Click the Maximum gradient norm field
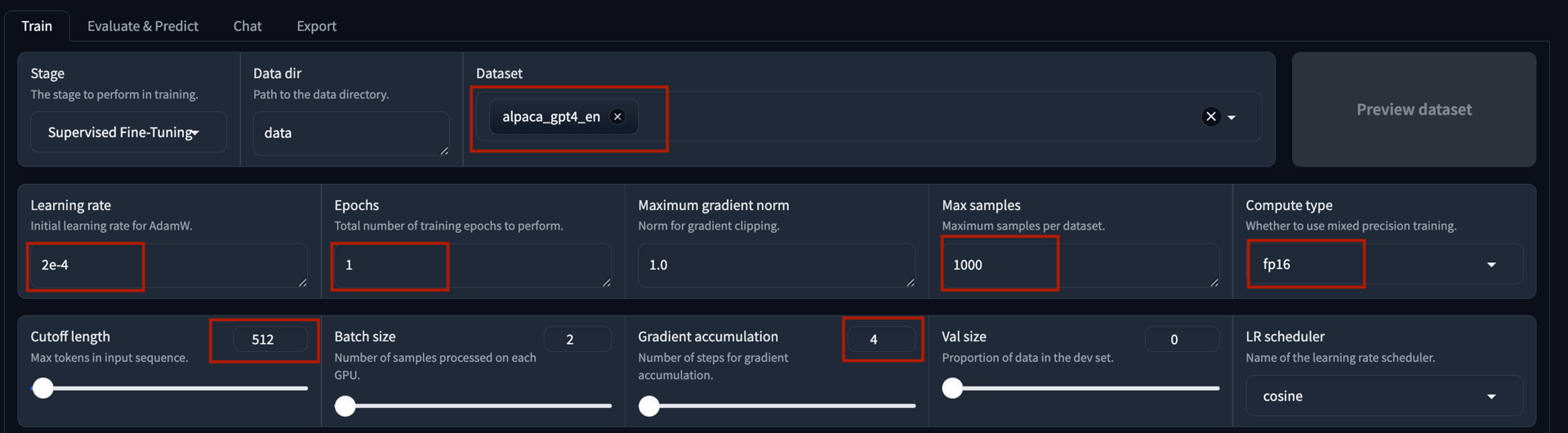Viewport: 1568px width, 433px height. [x=775, y=265]
